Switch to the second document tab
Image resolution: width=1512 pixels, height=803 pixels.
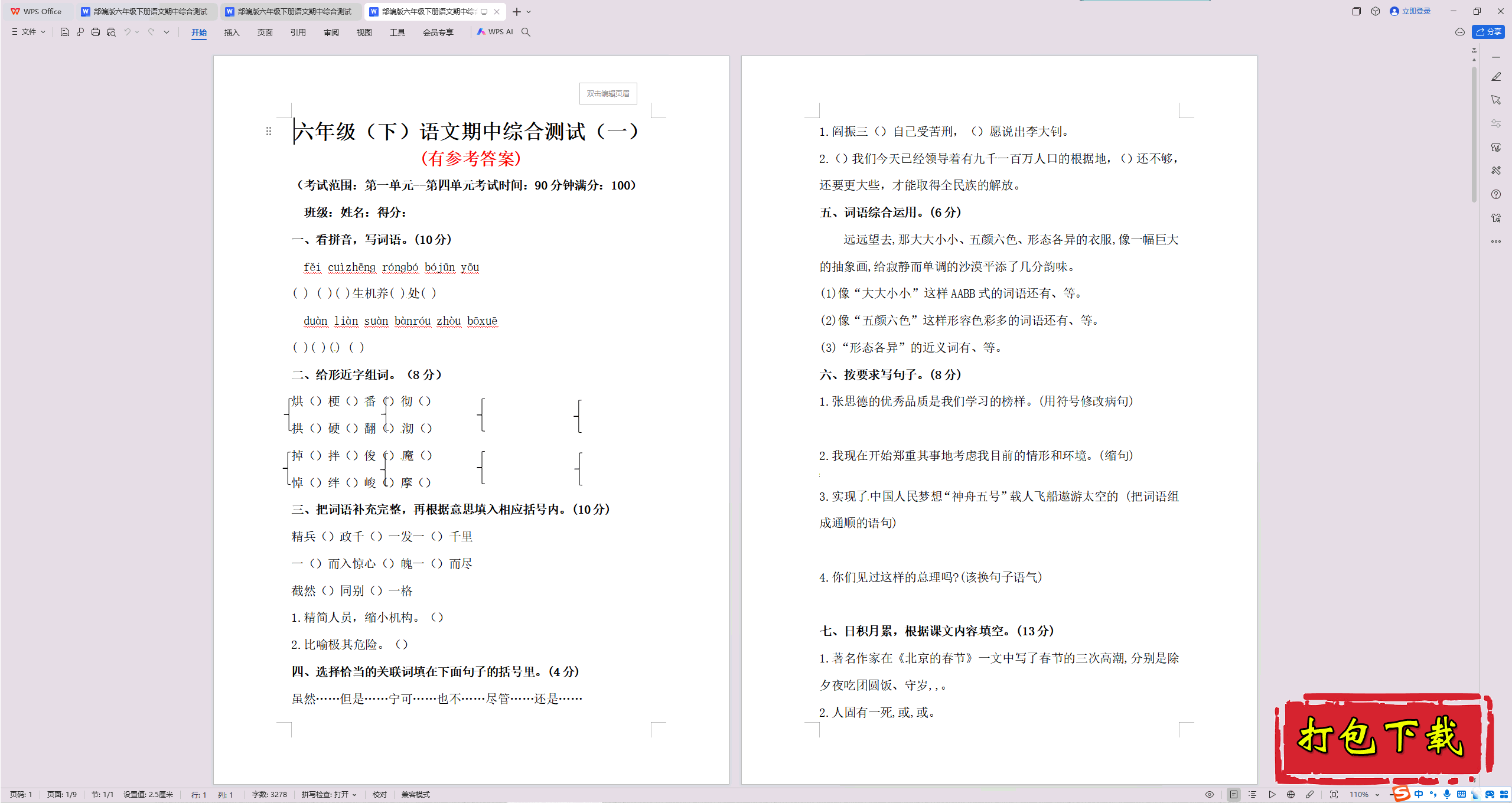[x=290, y=11]
